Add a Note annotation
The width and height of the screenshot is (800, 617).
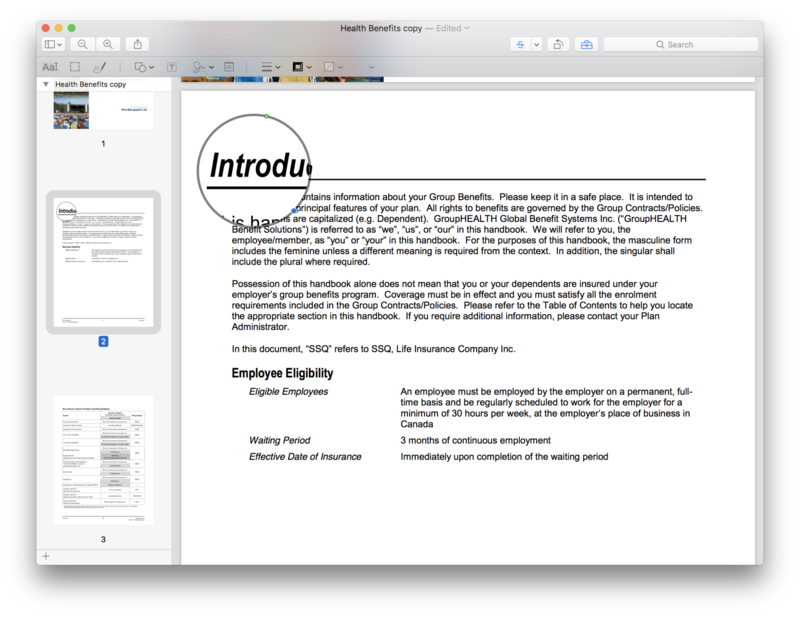229,67
